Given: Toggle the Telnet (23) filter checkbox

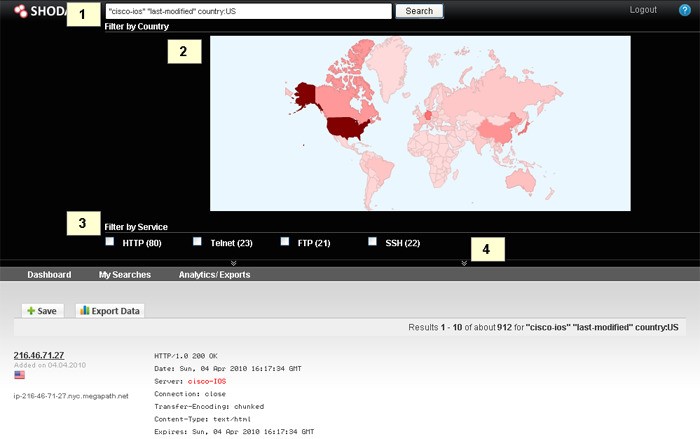Looking at the screenshot, I should [x=197, y=242].
